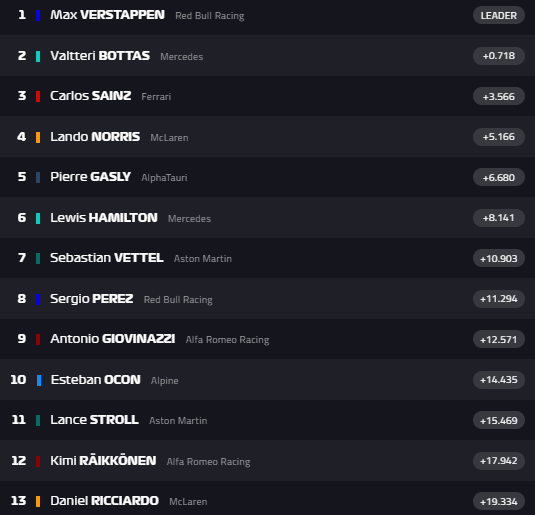Select Carlos SAINZ row name
The image size is (535, 515).
tap(91, 96)
